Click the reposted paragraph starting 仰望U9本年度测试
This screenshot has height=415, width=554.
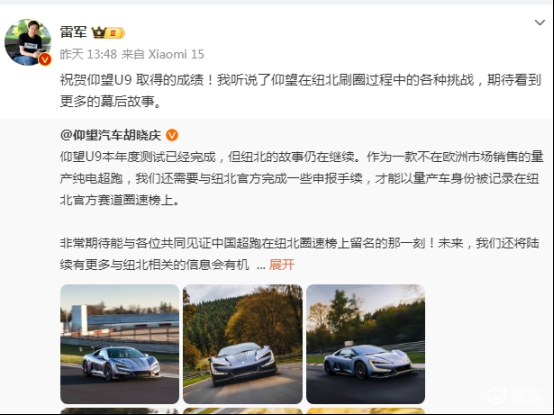301,178
